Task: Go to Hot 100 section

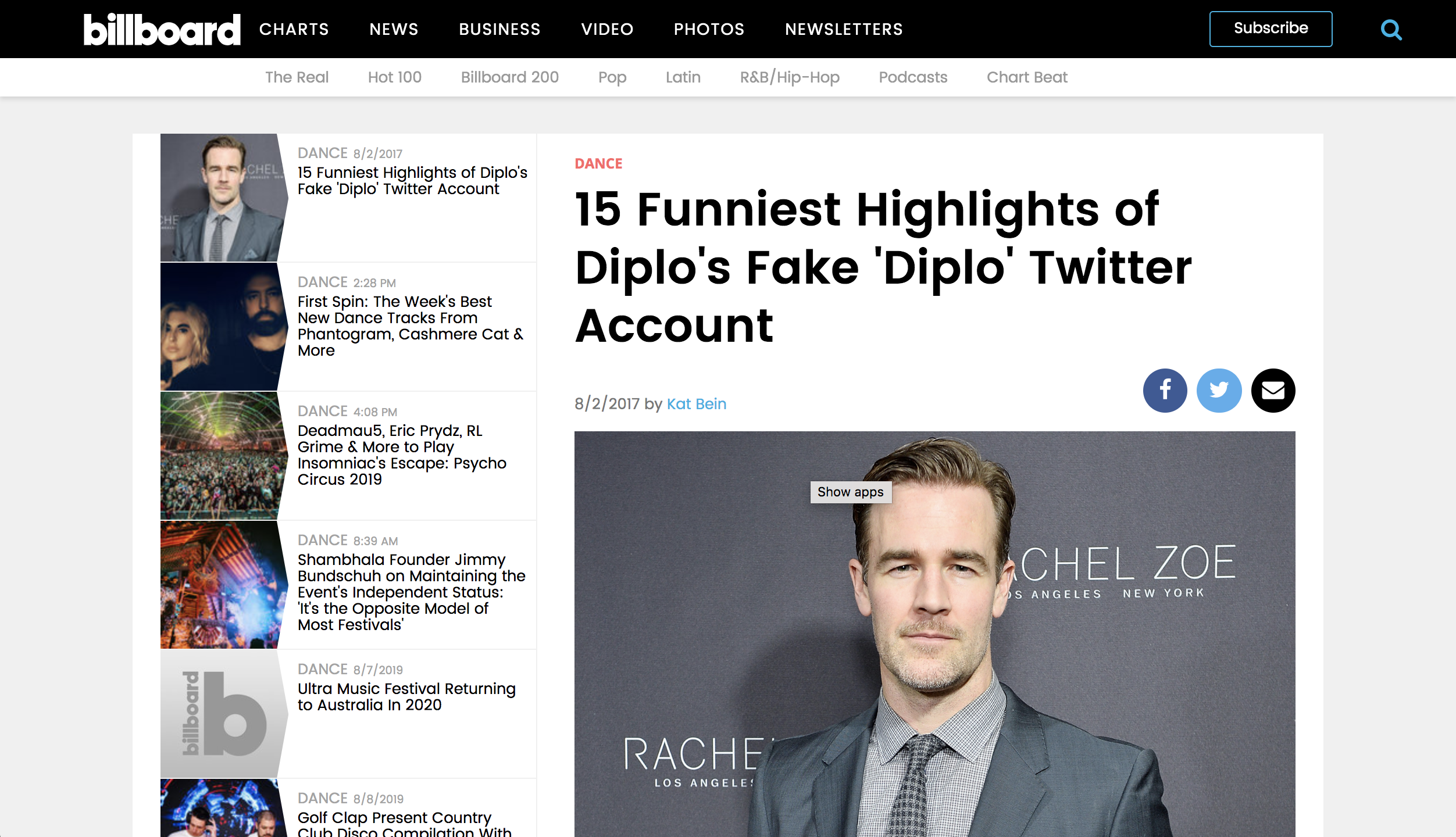Action: (394, 77)
